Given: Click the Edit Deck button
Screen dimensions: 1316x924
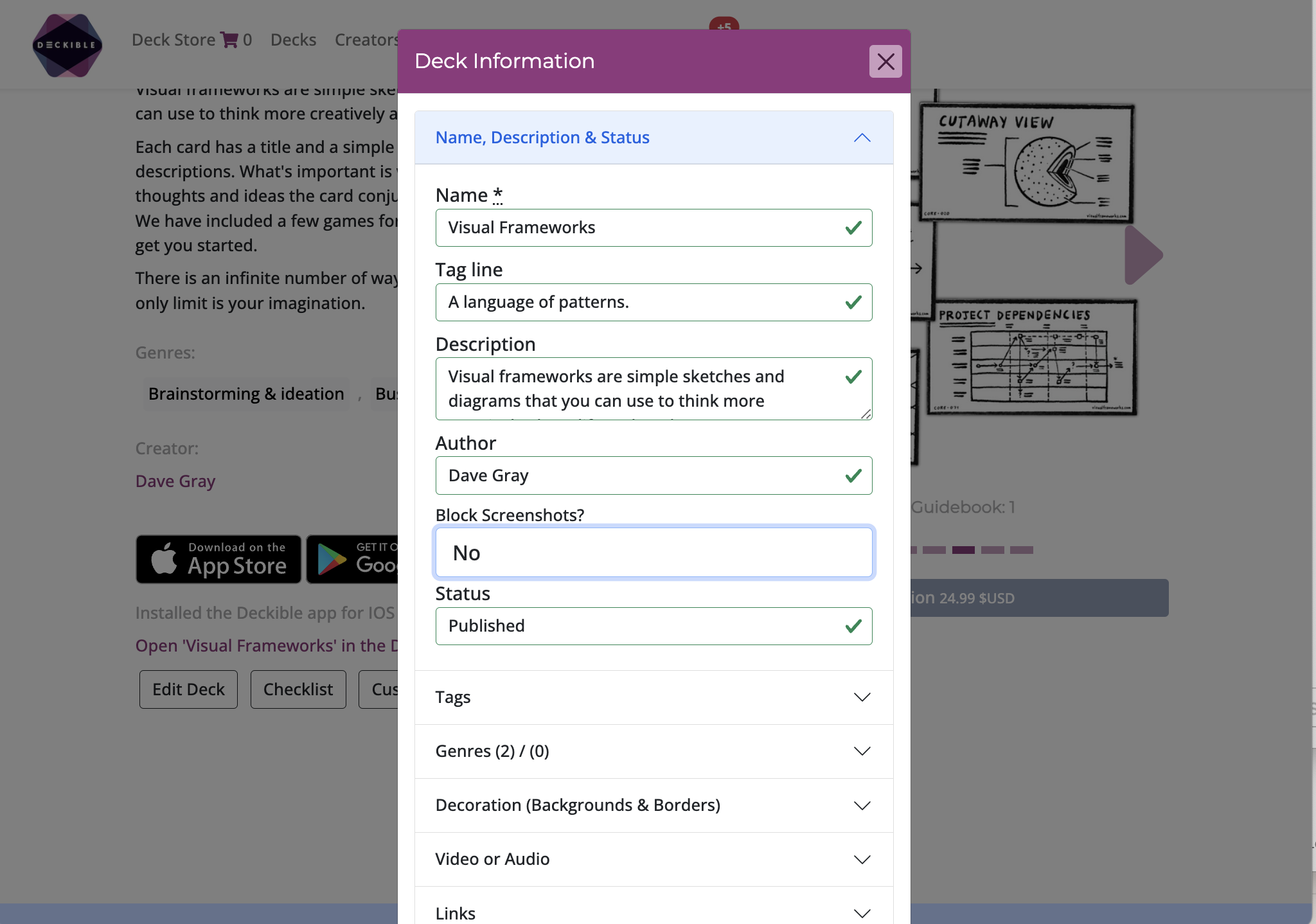Looking at the screenshot, I should [x=188, y=689].
